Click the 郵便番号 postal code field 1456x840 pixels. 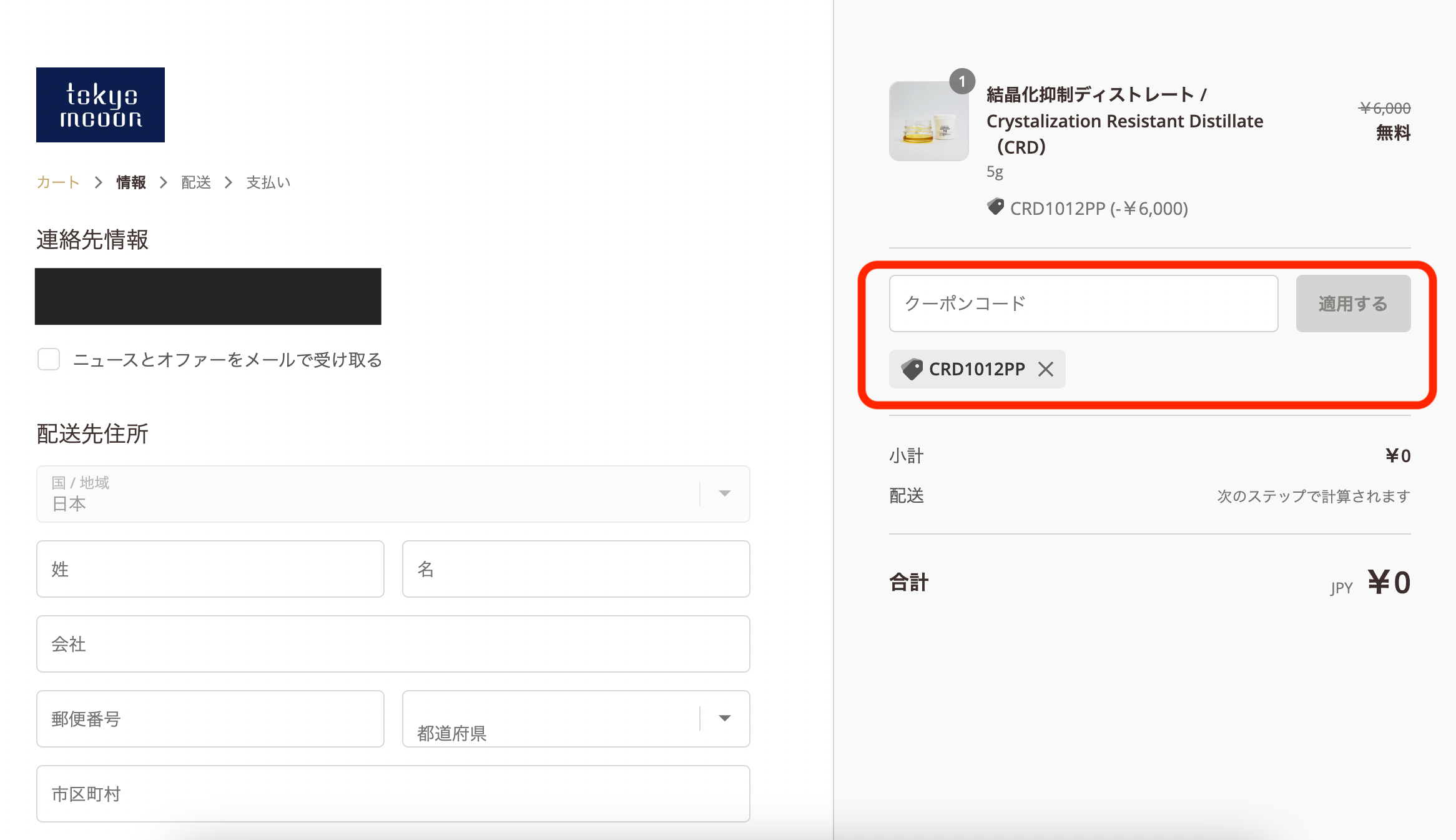(x=210, y=719)
